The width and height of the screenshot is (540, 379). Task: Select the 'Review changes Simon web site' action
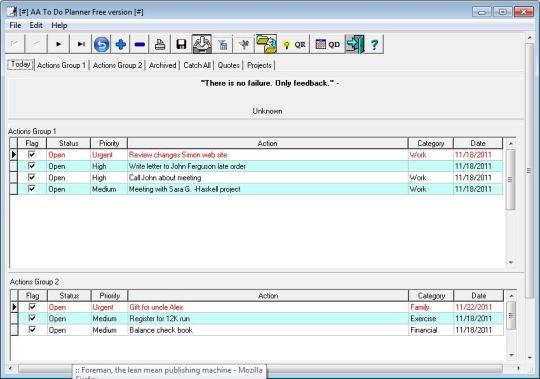[268, 155]
